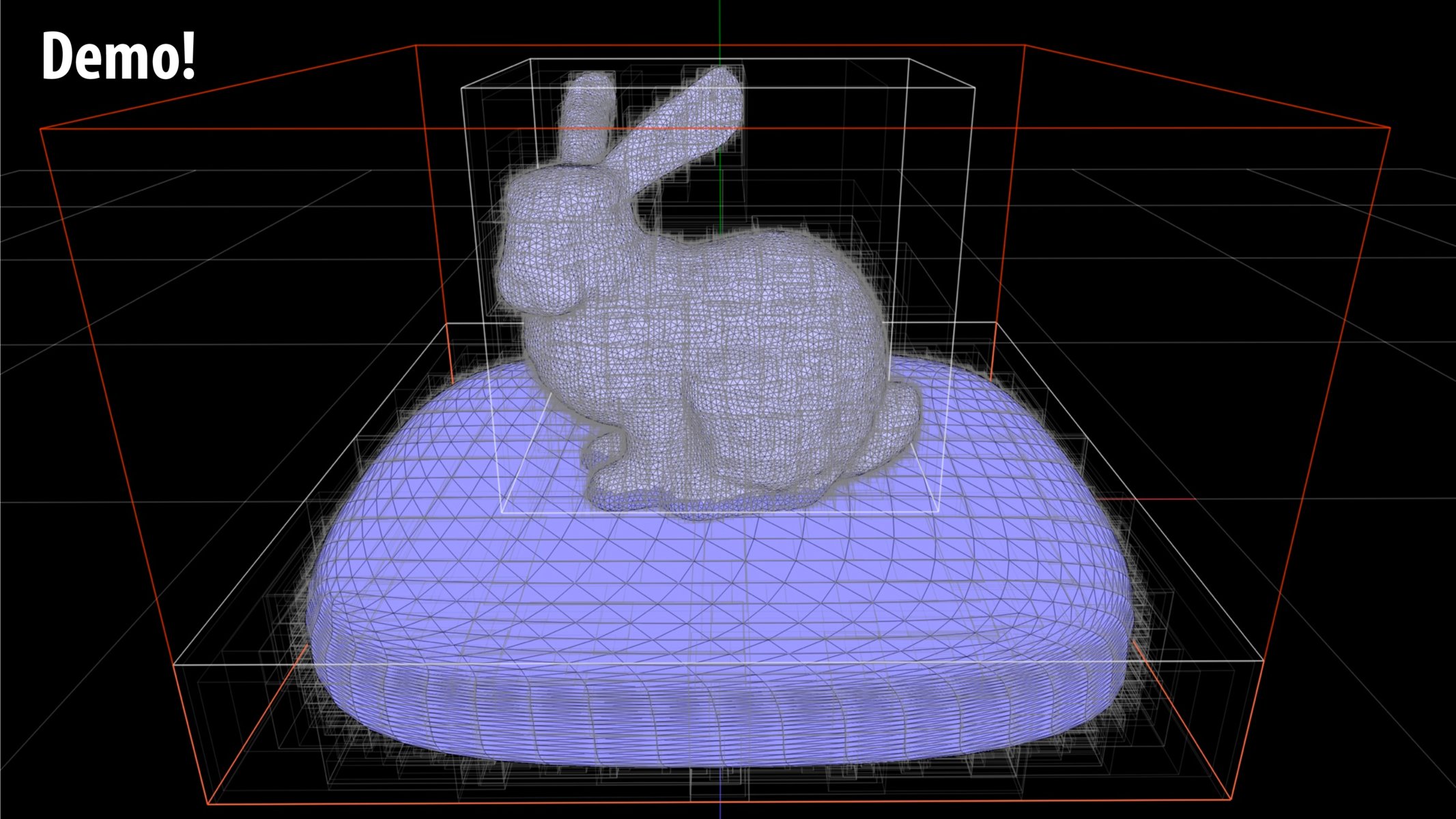Select orange bounding box's front bottom-right corner
This screenshot has height=819, width=1456.
click(x=1231, y=799)
